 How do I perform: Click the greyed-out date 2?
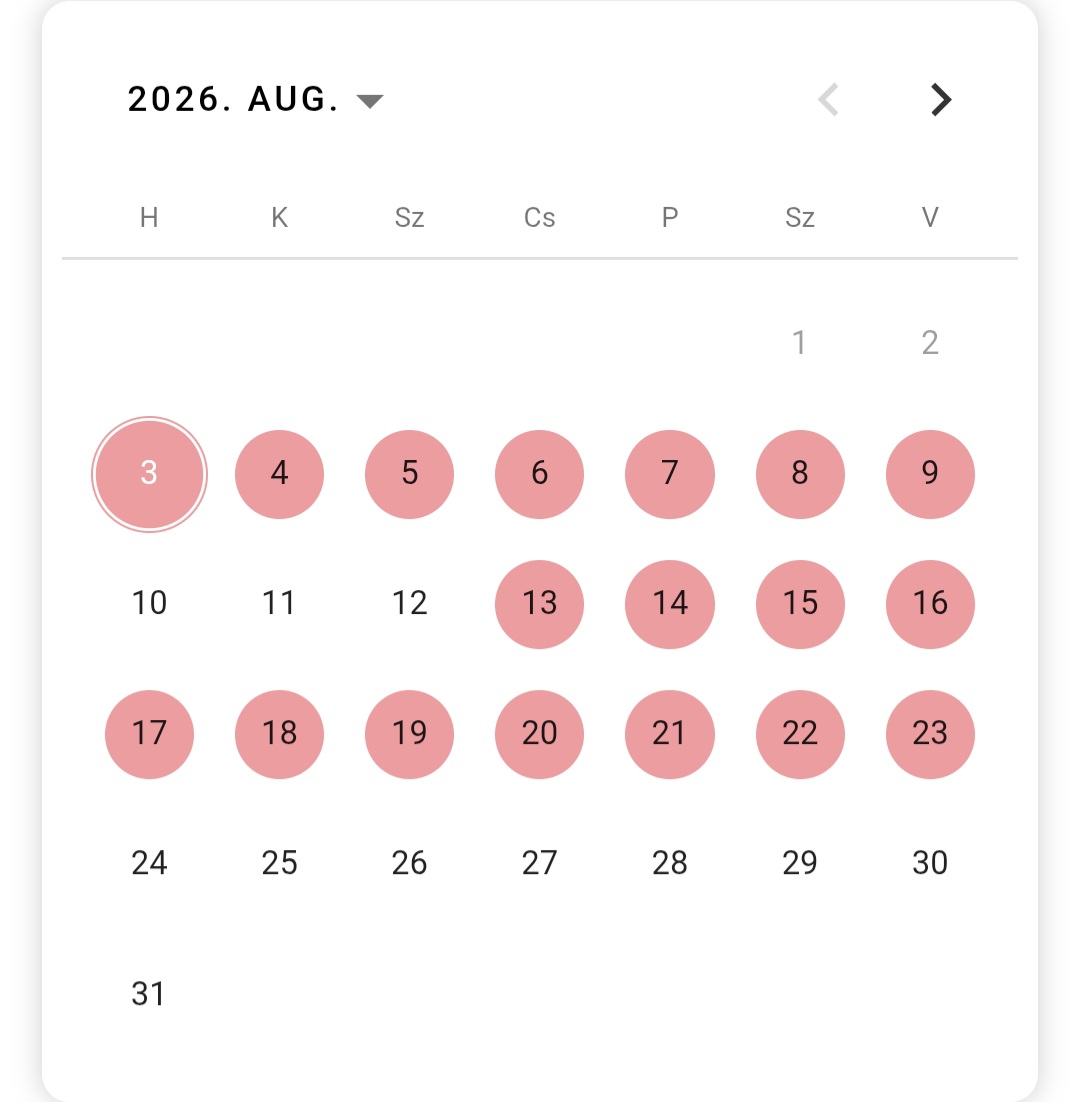[930, 344]
